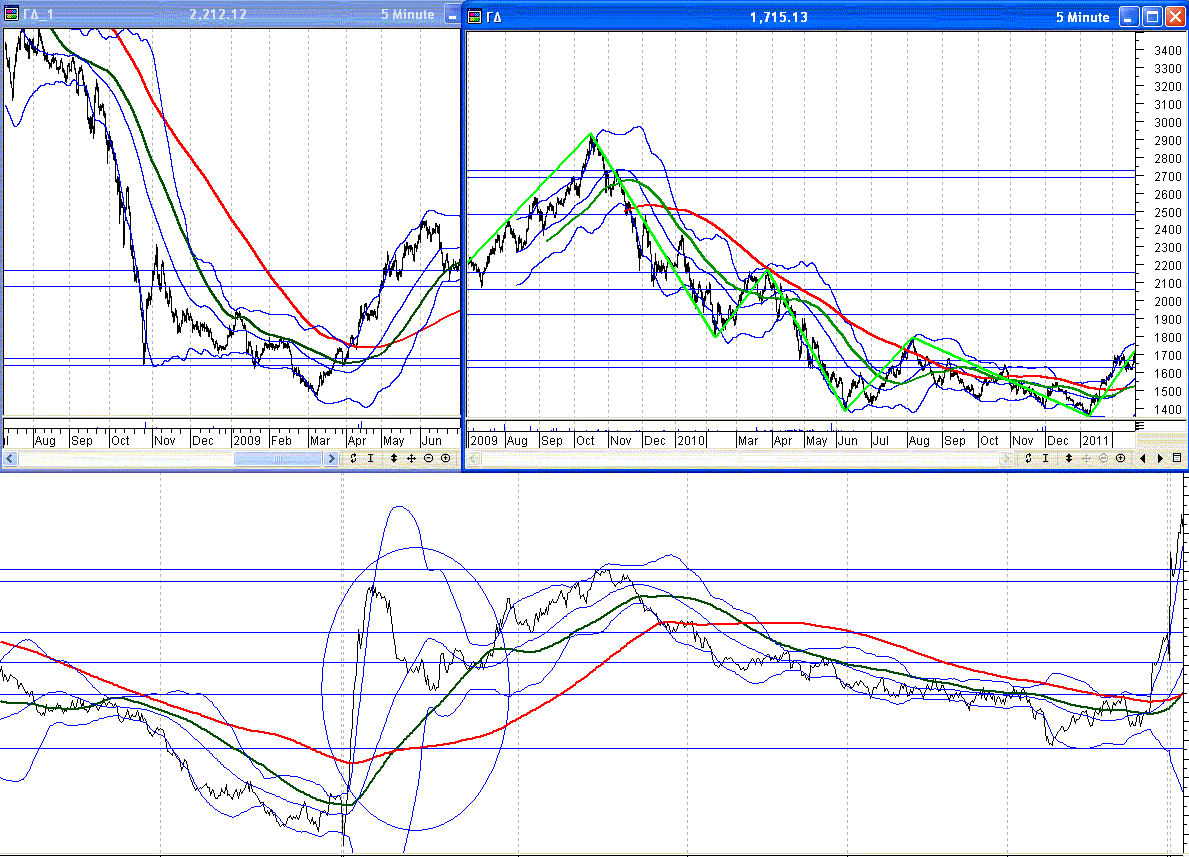Zoom out the left chart with minus icon

(428, 458)
